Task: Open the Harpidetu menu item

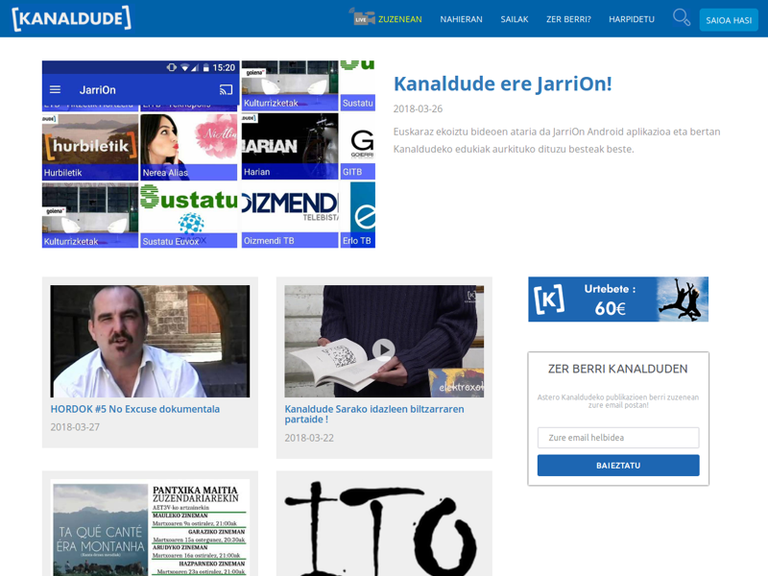Action: 631,19
